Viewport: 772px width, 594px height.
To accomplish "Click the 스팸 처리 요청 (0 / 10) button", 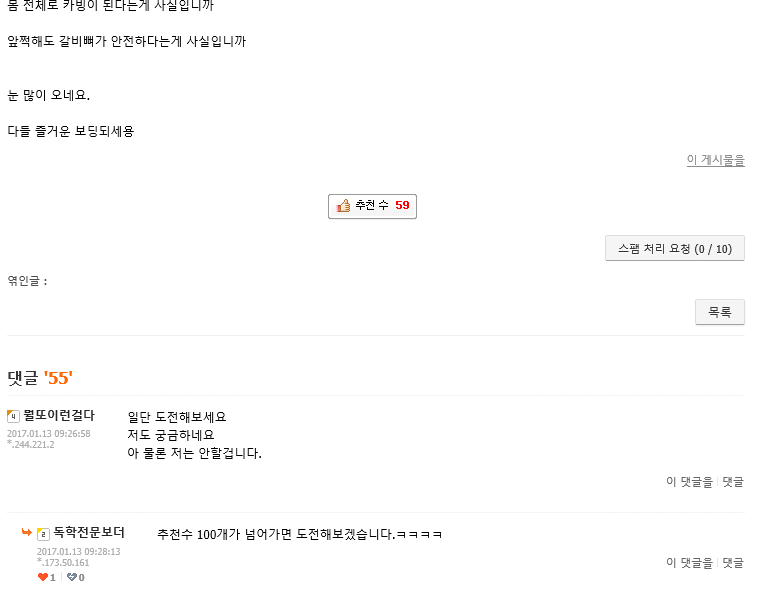I will point(675,248).
